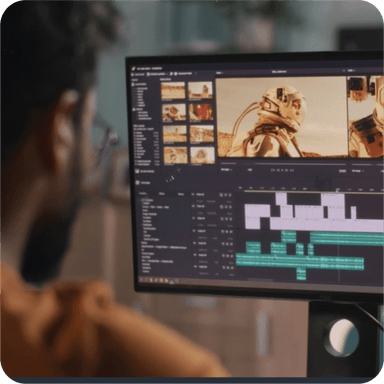Switch to the middle tab above the effects list
The image size is (384, 384).
tap(162, 194)
